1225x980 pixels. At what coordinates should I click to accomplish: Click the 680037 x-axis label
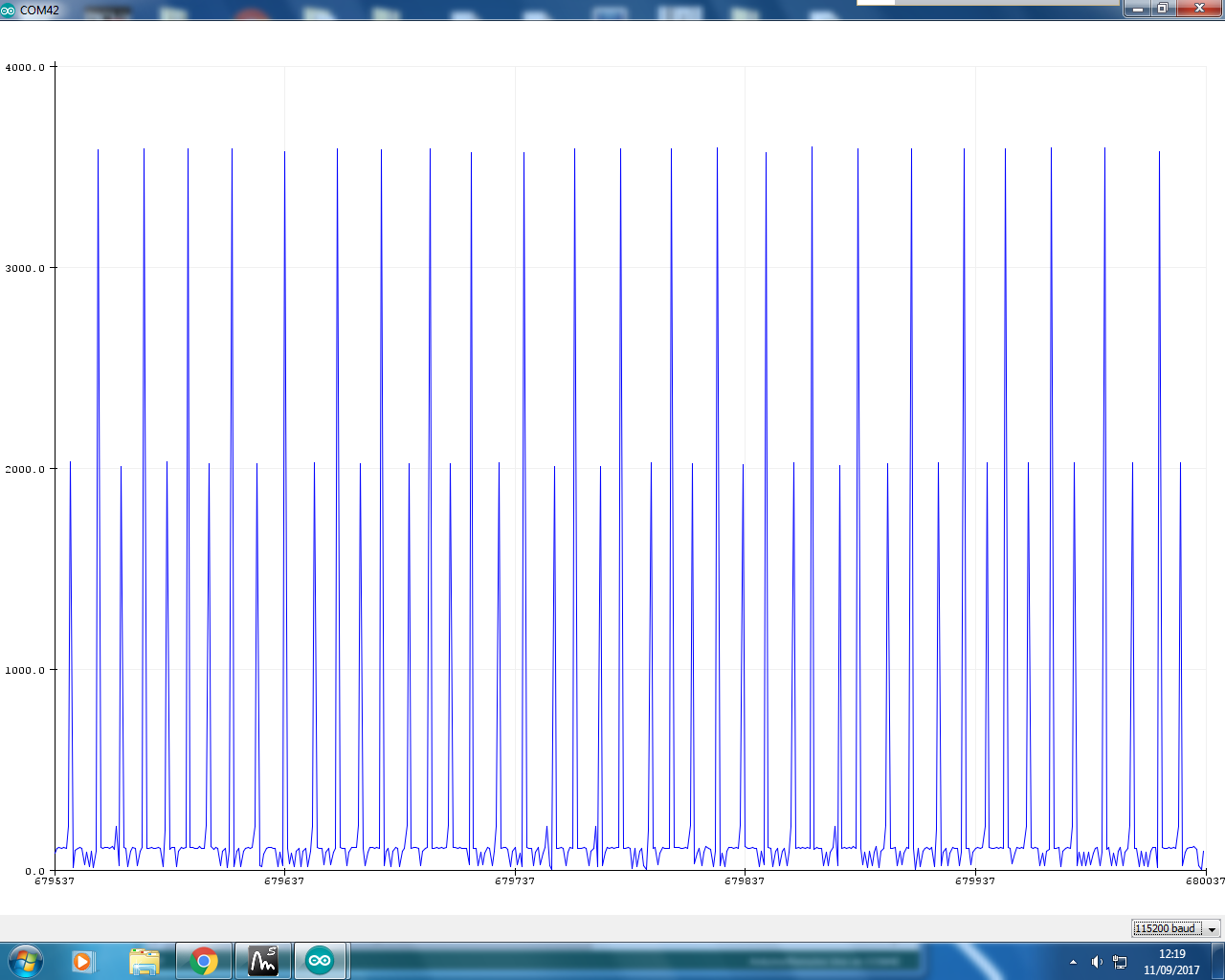[1204, 881]
